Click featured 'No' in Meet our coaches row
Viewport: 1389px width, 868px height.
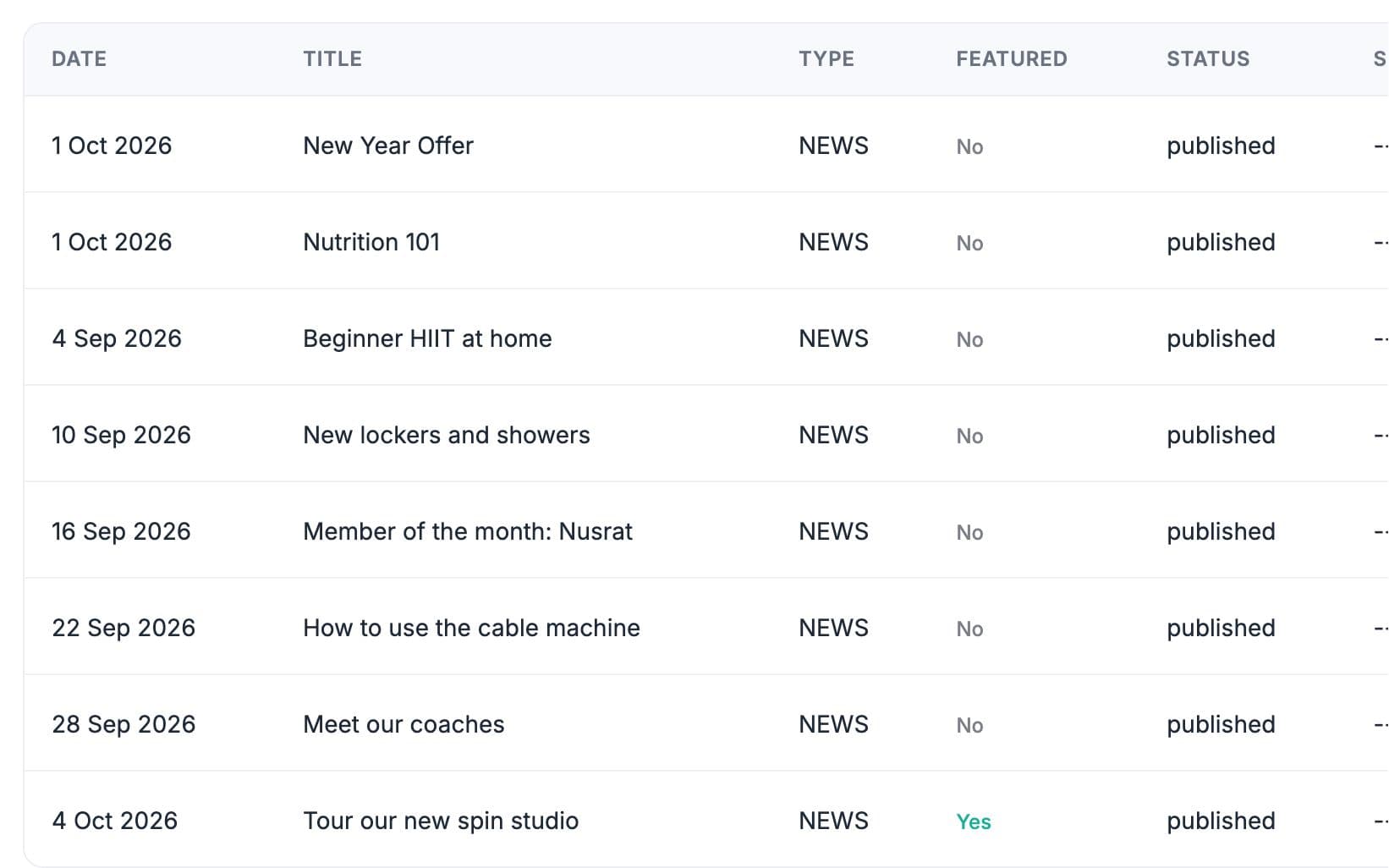coord(969,725)
